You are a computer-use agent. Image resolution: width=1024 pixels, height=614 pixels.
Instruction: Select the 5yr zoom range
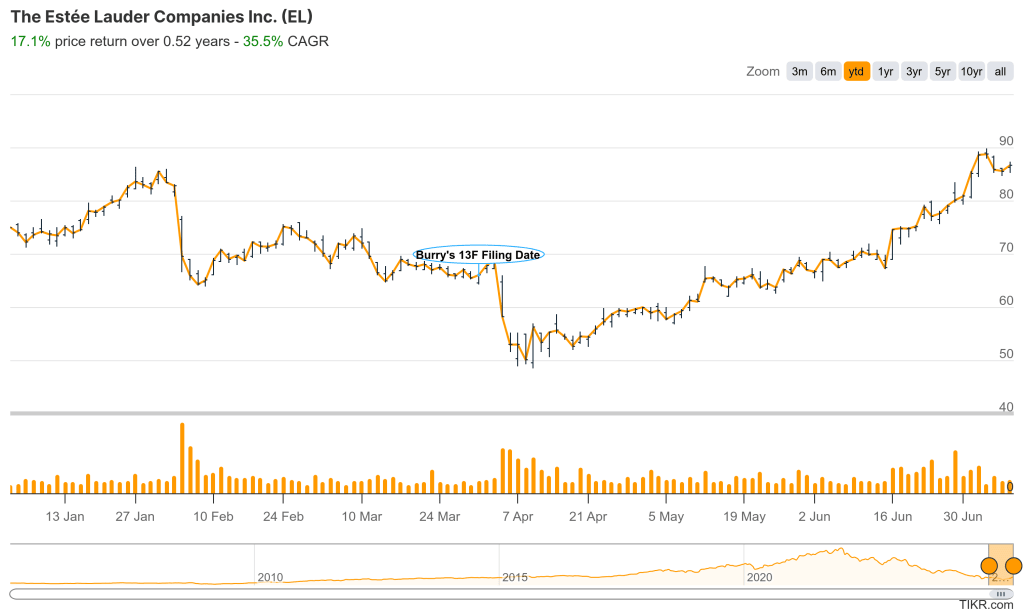tap(942, 71)
